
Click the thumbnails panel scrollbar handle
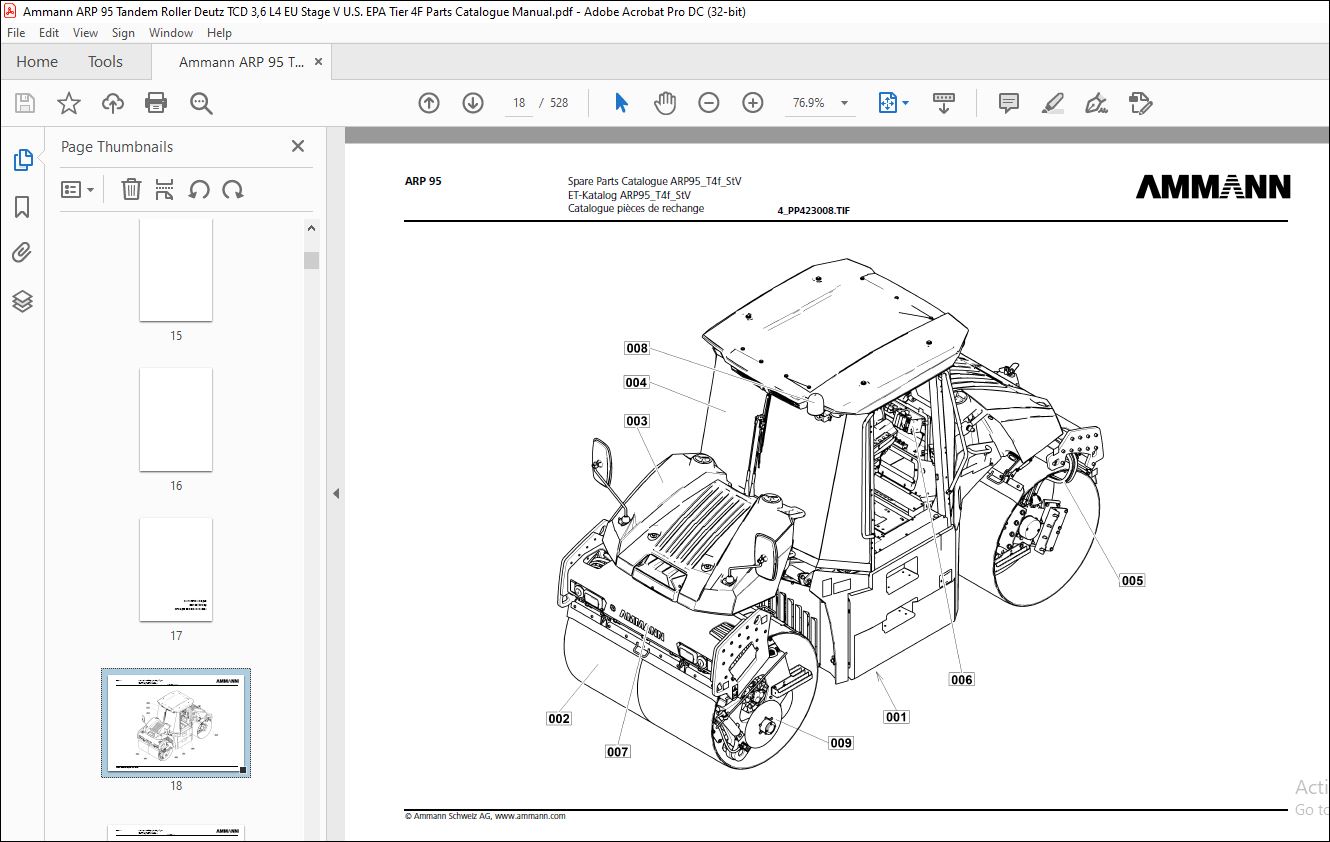pos(312,260)
